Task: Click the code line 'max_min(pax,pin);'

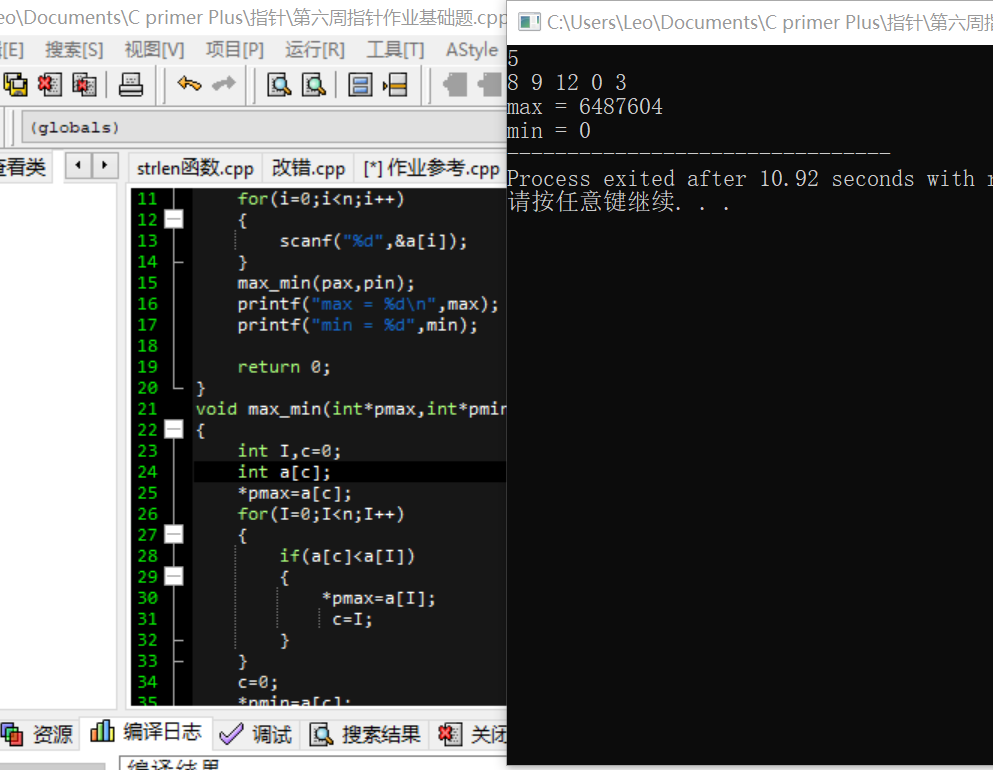Action: point(326,283)
